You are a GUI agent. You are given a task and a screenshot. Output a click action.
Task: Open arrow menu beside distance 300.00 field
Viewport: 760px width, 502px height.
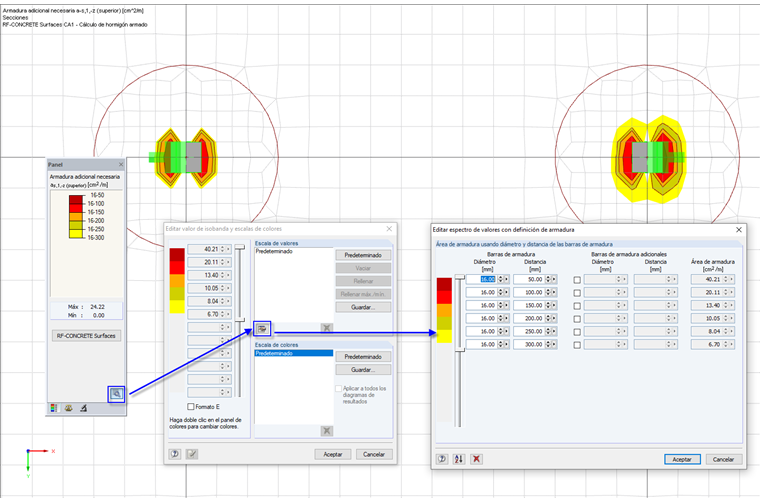(x=554, y=344)
